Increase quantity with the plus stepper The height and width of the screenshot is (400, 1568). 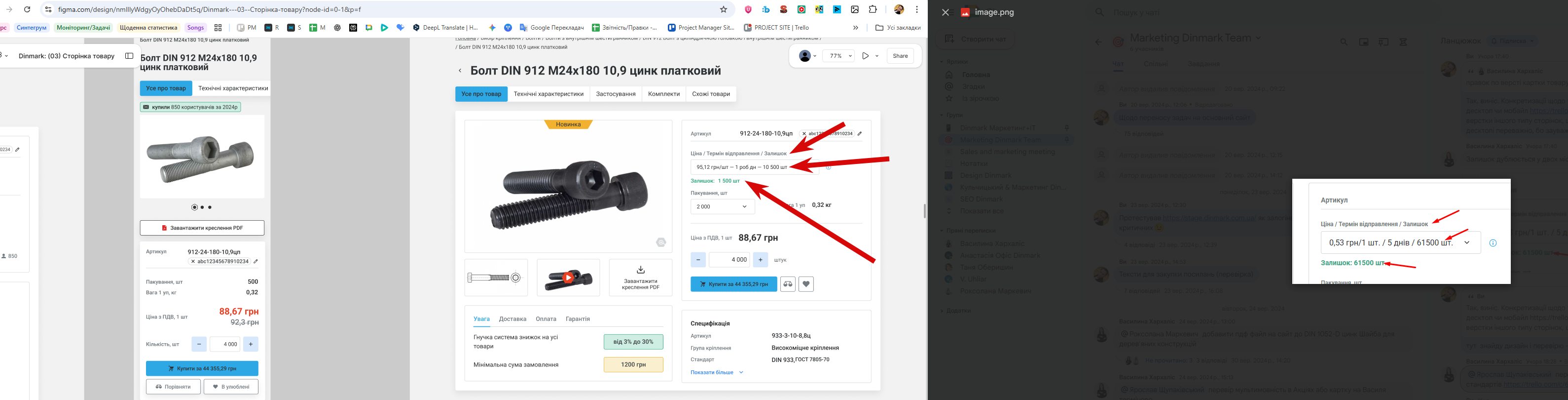[x=760, y=260]
